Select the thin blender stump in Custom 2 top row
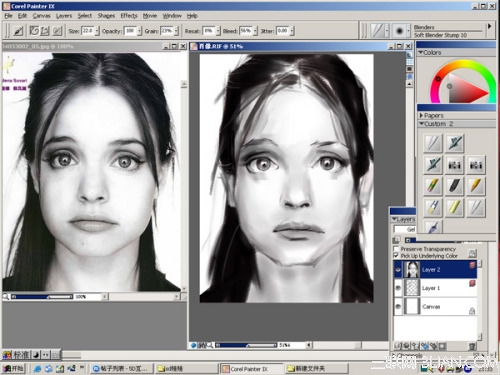This screenshot has width=500, height=375. [433, 143]
